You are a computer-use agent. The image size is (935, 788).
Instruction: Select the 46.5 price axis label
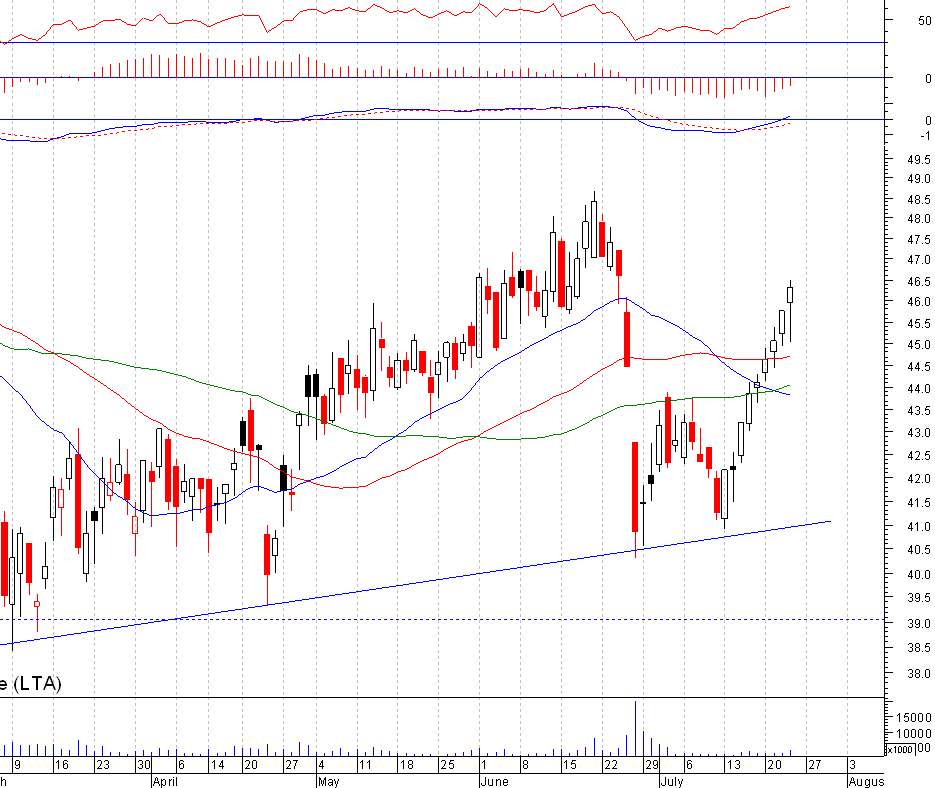coord(918,282)
